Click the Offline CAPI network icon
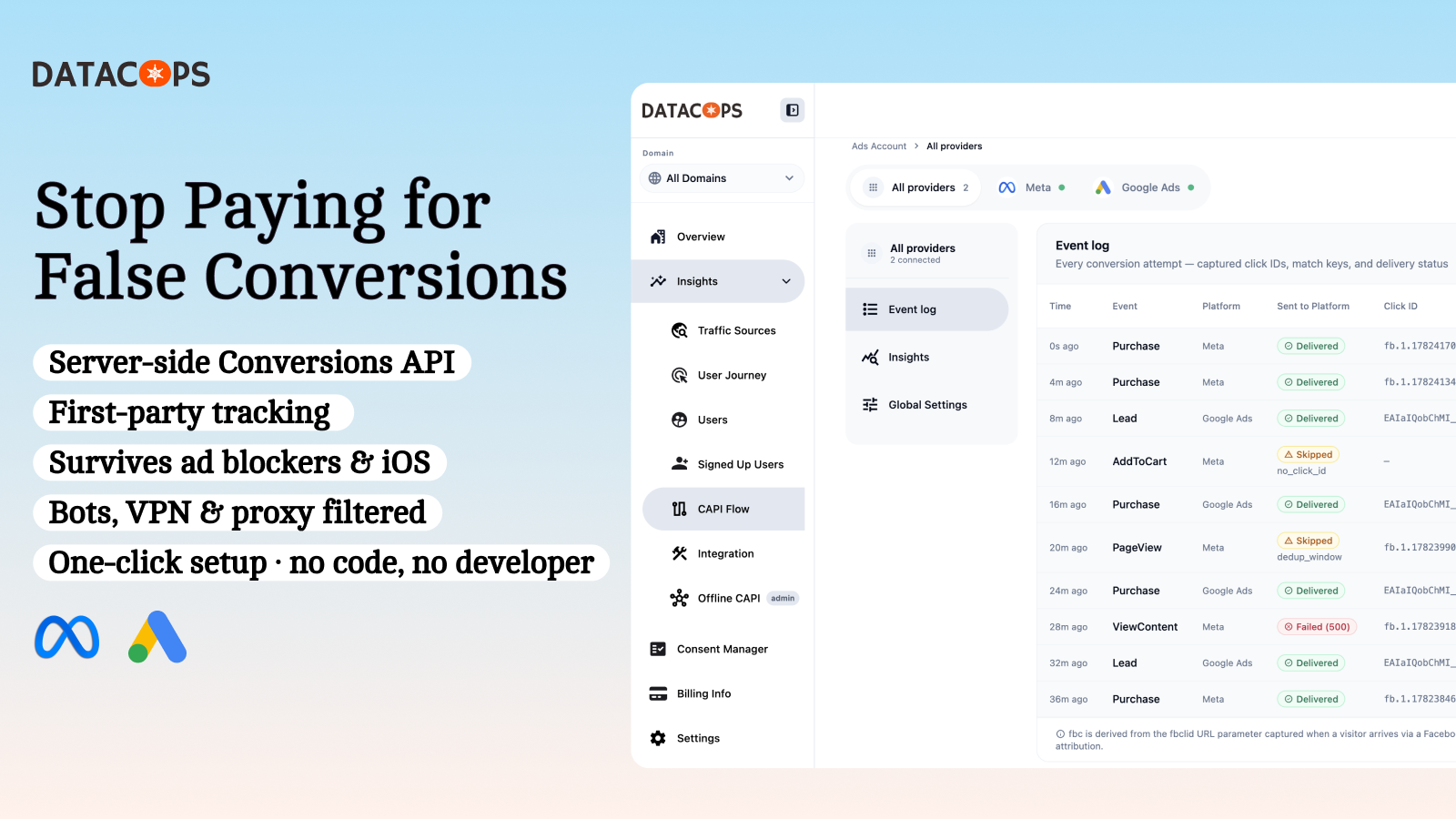 (x=680, y=598)
